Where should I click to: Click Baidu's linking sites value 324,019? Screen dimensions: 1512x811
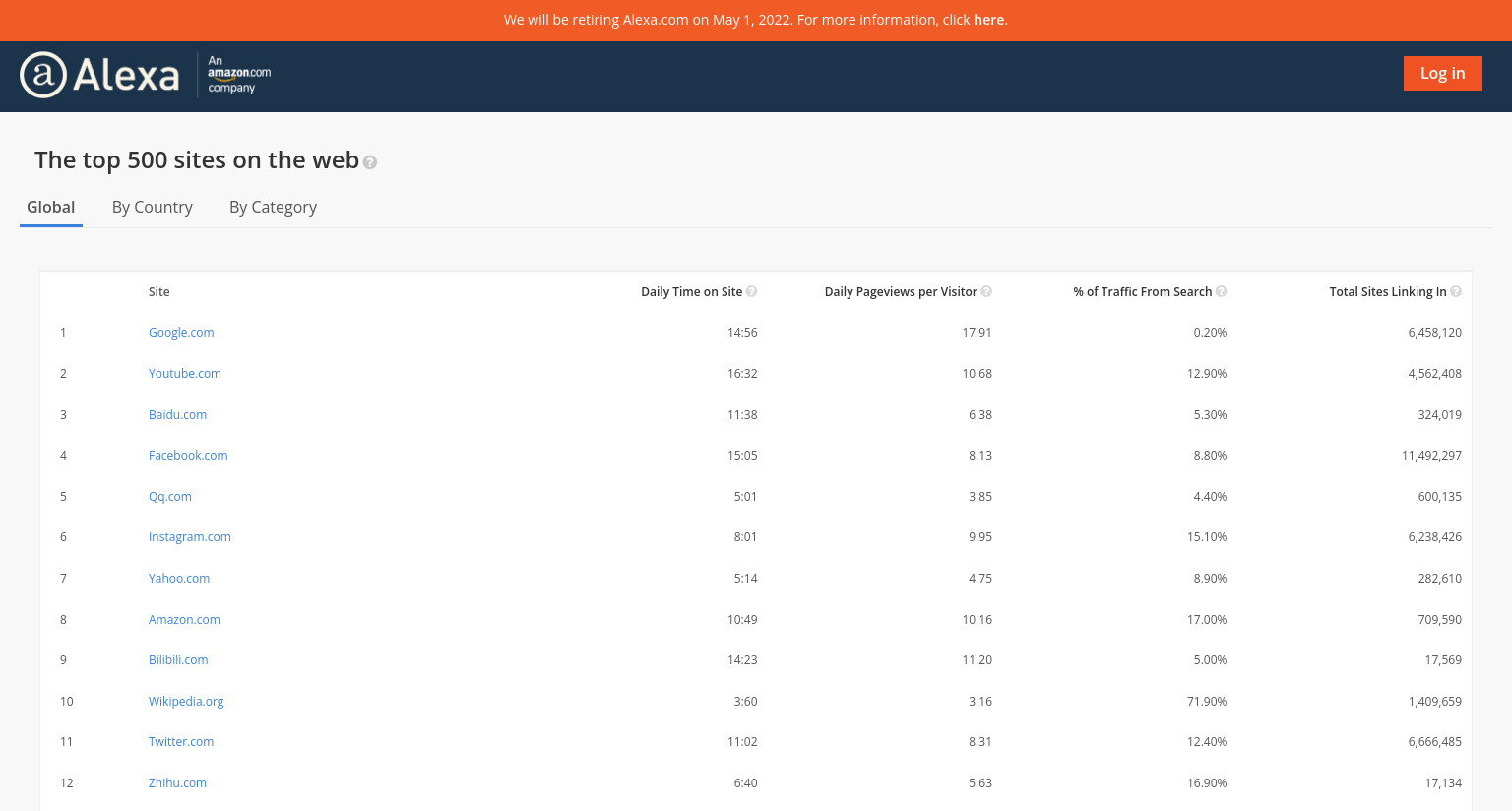1440,415
